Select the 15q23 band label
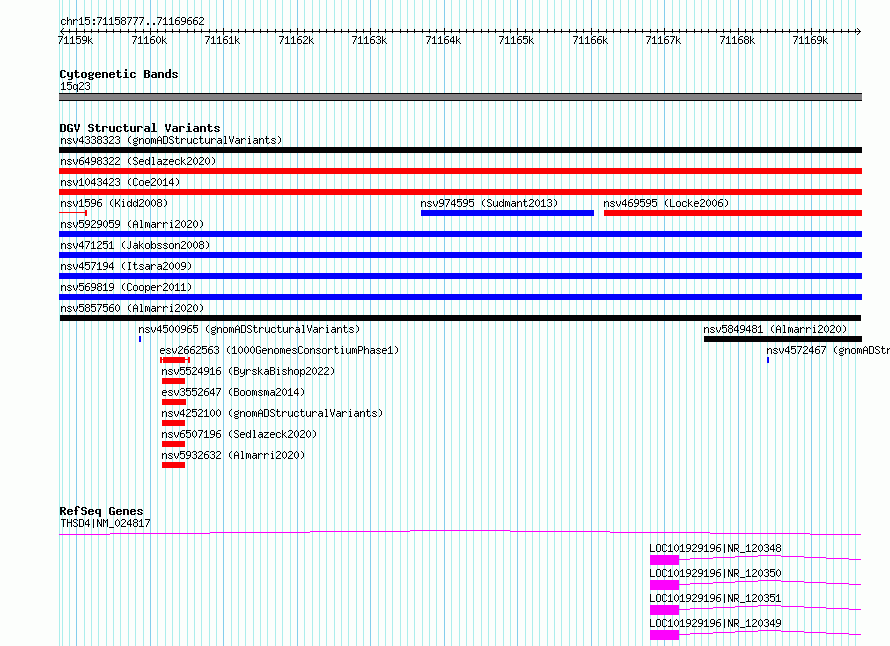Screen dimensions: 890x646 (x=75, y=86)
